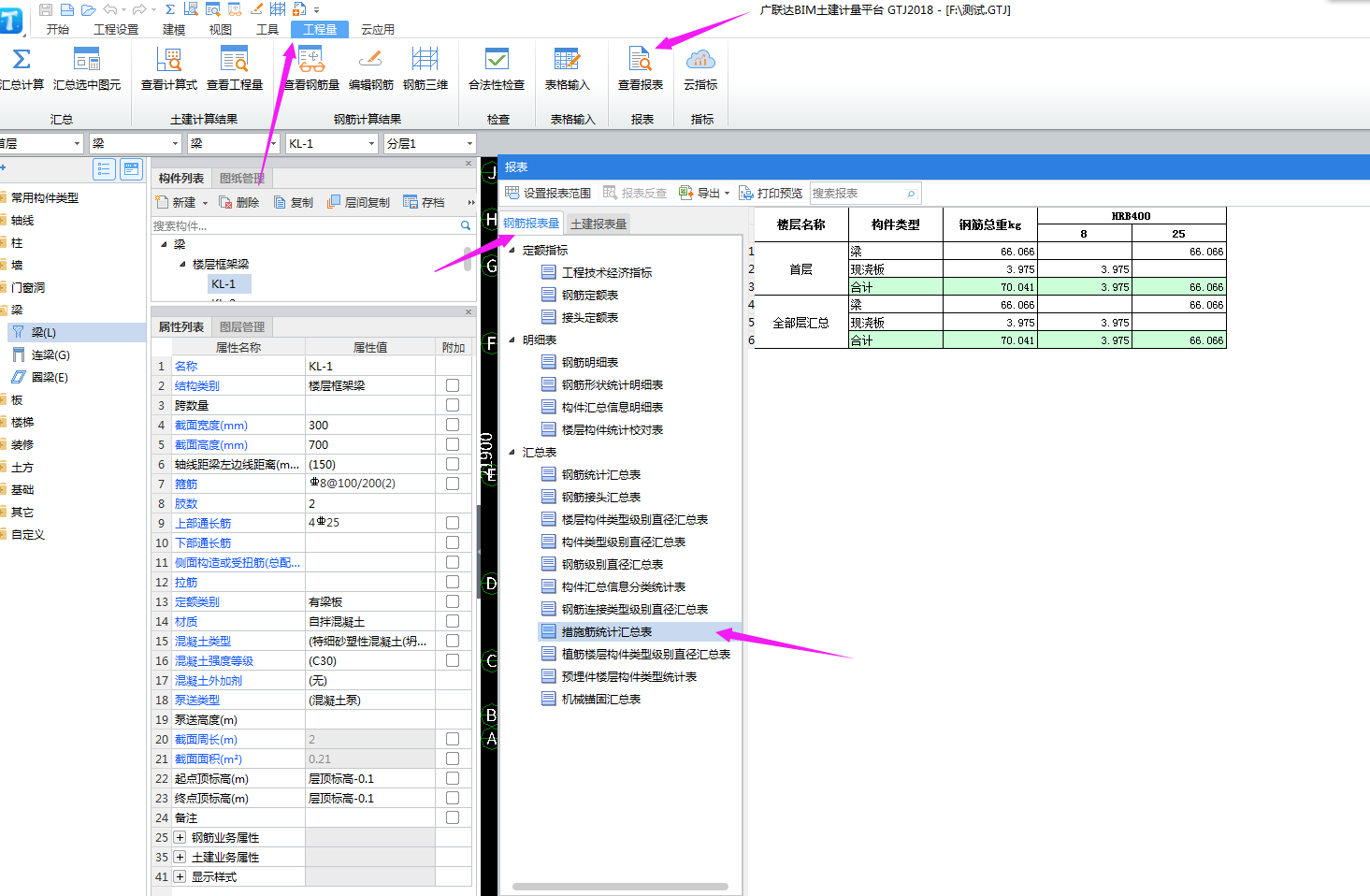Click the magnifier icon in 搜索构件 box
Screen dimensions: 1370x896
(466, 225)
